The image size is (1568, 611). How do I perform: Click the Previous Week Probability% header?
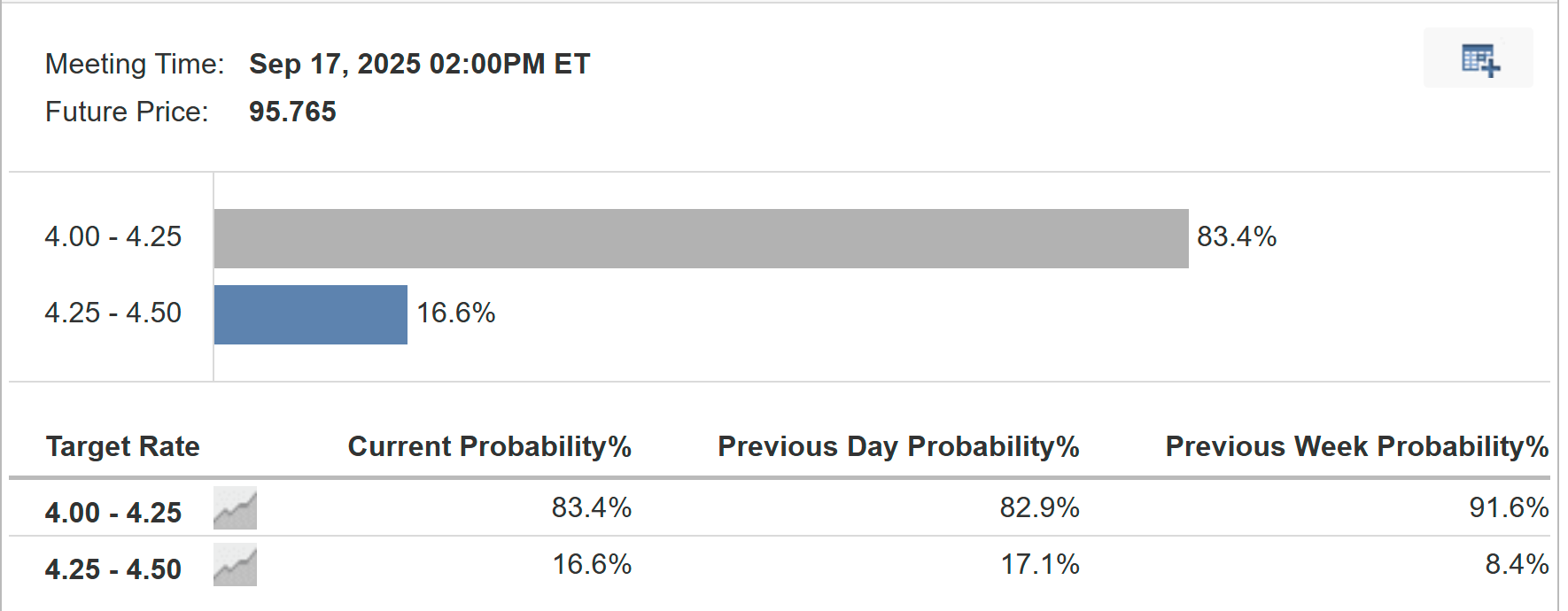point(1356,446)
